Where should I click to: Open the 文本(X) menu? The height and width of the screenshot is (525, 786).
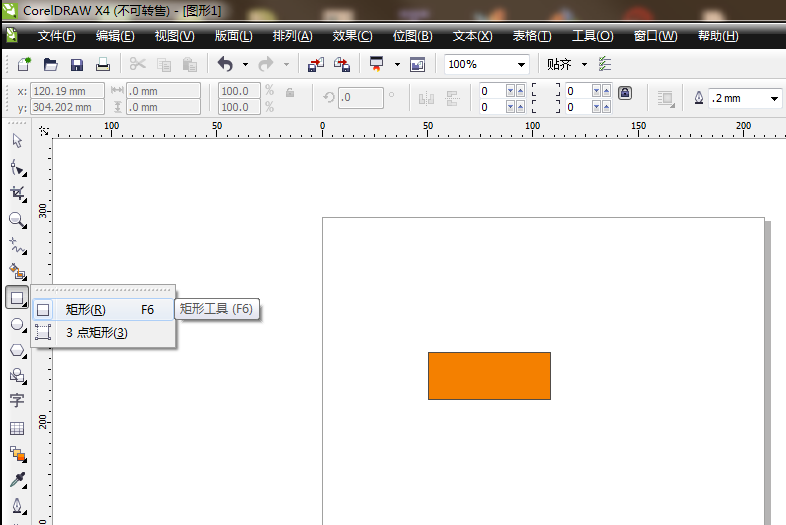tap(472, 36)
